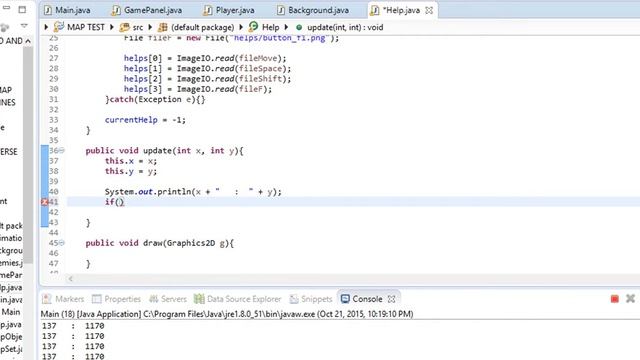Screen dimensions: 640x360
Task: Click the Help class breadcrumb
Action: [264, 27]
